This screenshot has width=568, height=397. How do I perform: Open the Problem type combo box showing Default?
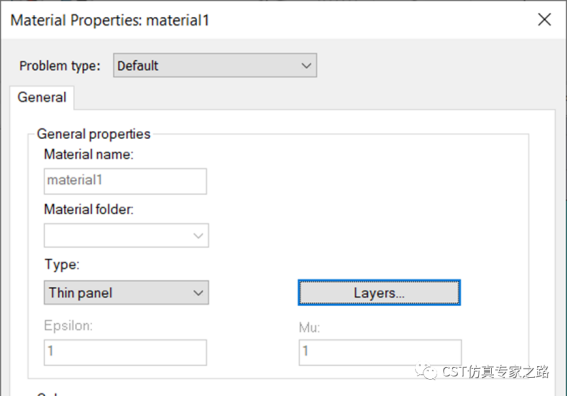coord(215,65)
